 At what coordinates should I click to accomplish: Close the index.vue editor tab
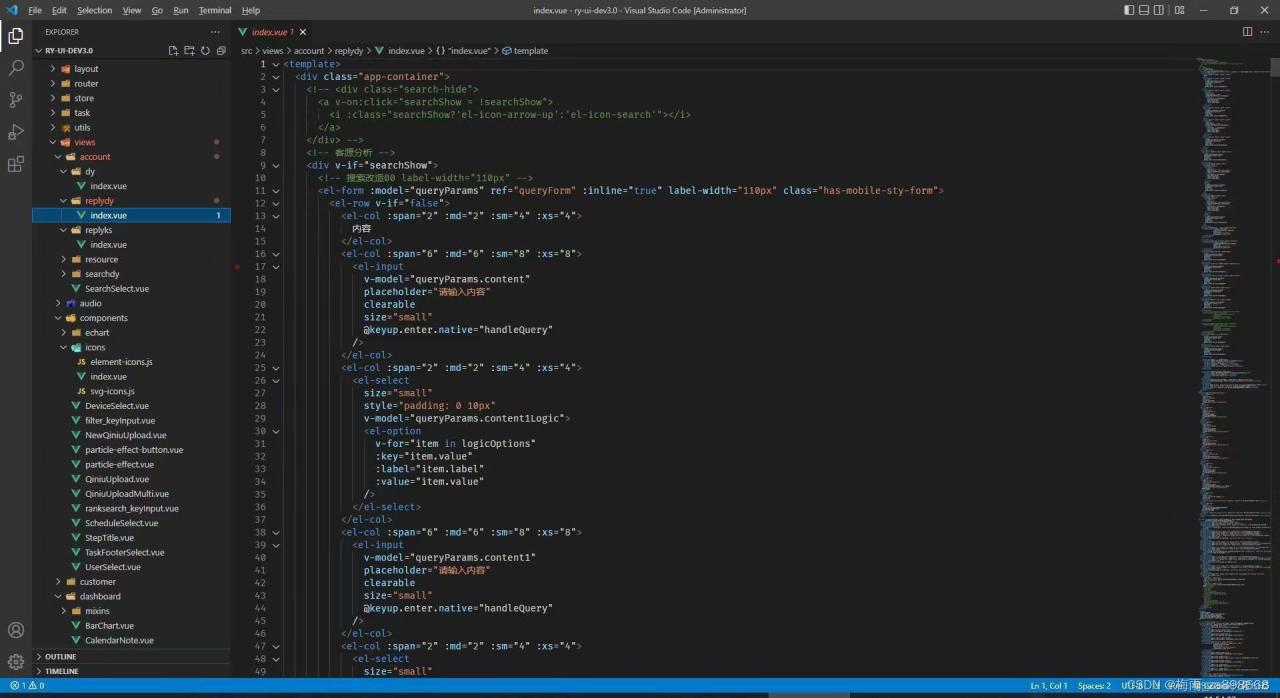click(x=301, y=32)
